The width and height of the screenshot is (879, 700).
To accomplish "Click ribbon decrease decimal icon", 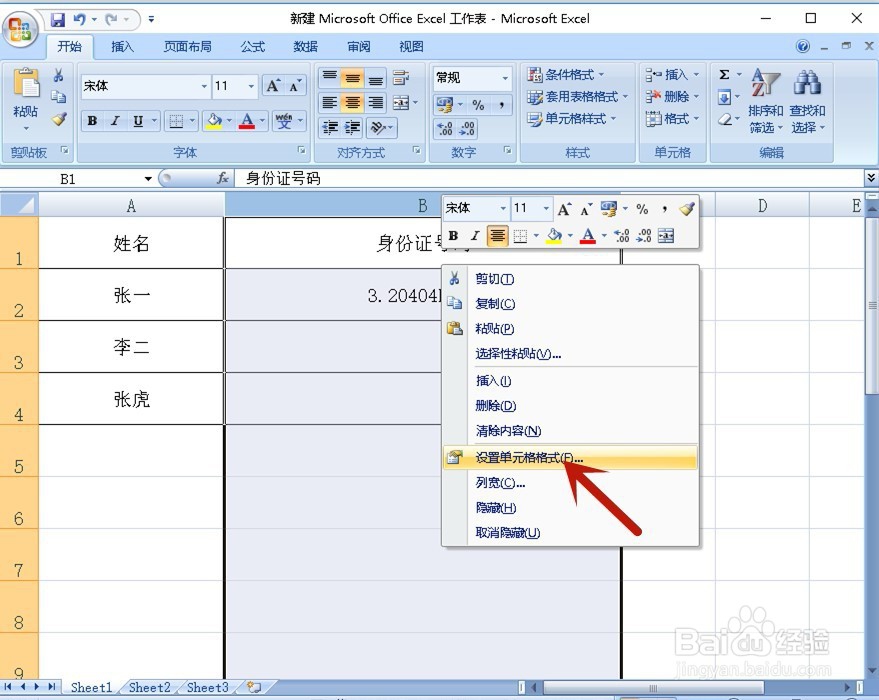I will pyautogui.click(x=467, y=129).
